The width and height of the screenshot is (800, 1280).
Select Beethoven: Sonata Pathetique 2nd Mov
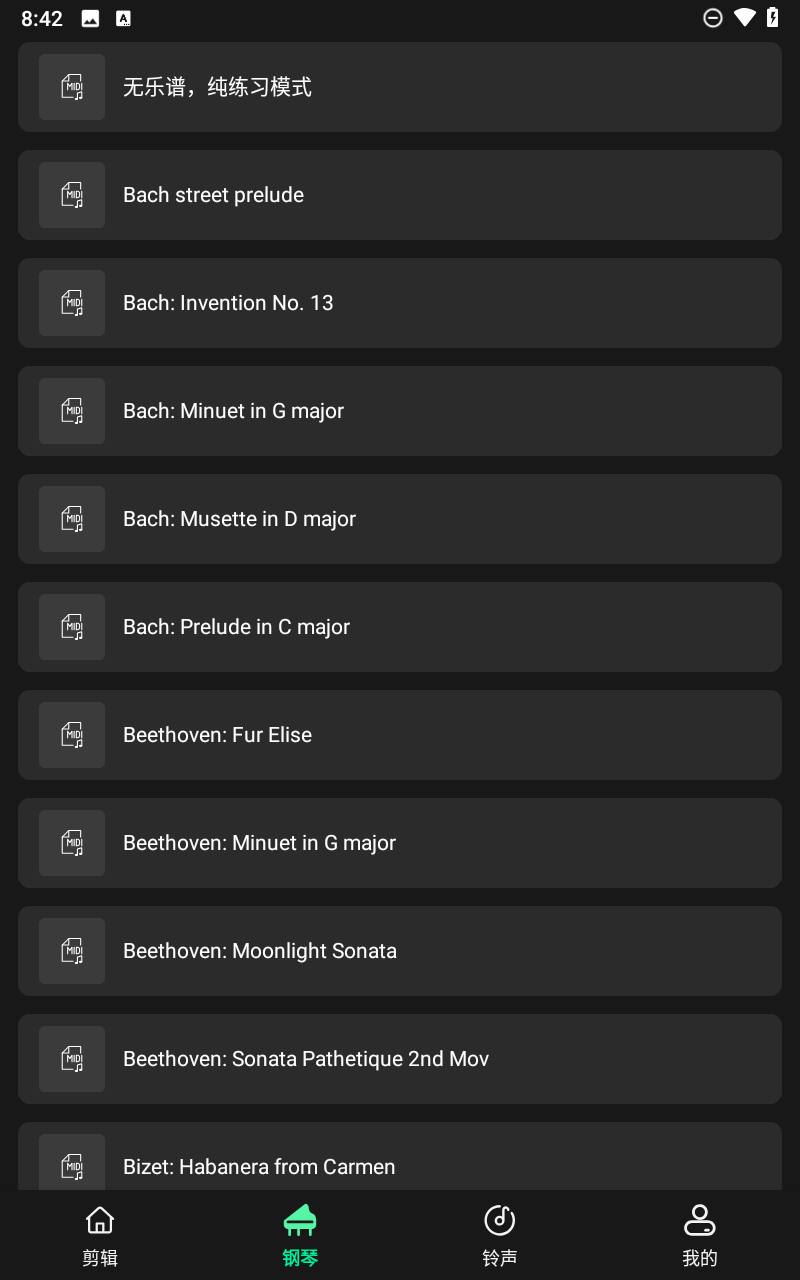[400, 1059]
